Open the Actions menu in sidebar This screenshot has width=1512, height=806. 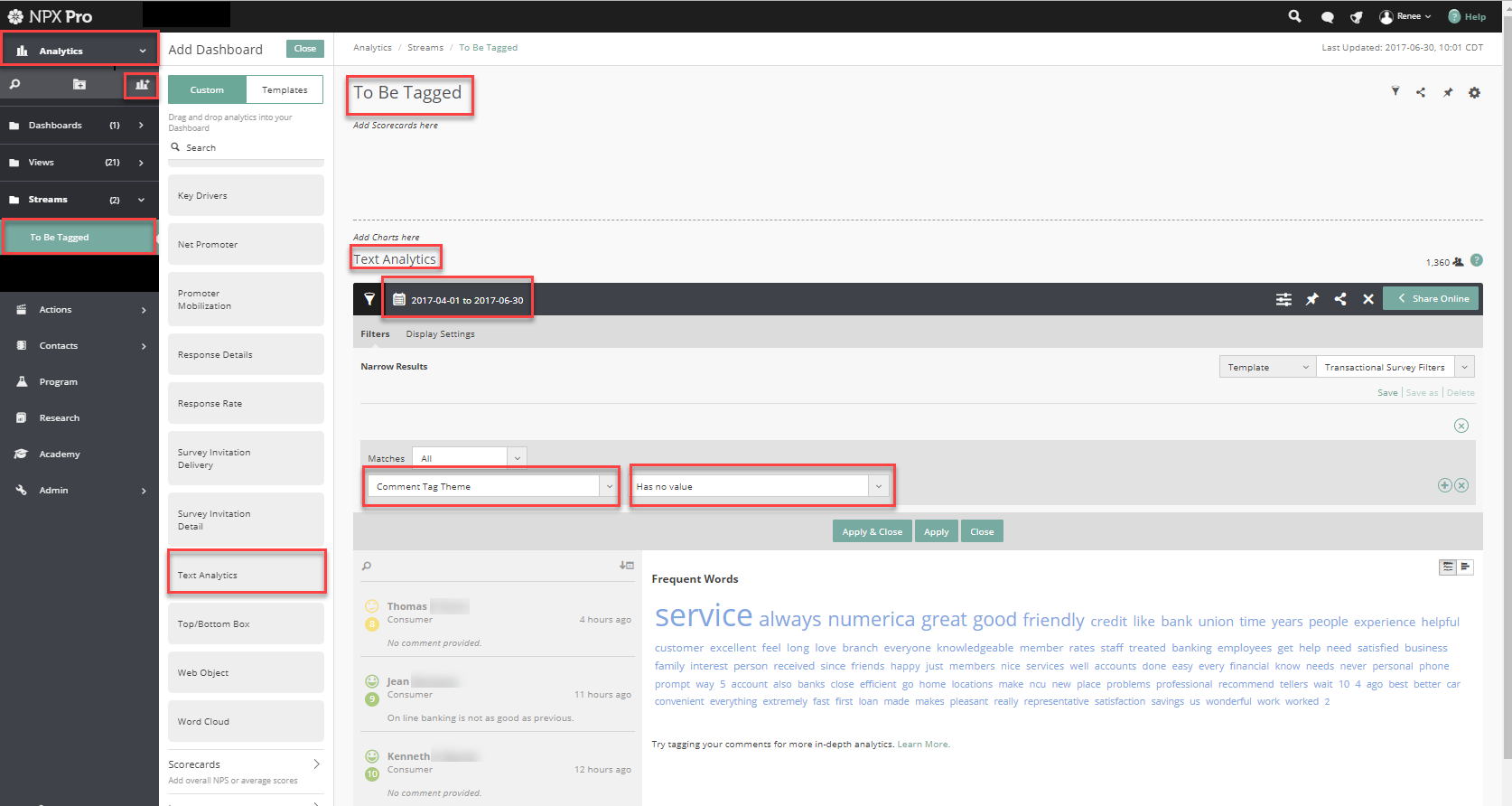coord(79,310)
